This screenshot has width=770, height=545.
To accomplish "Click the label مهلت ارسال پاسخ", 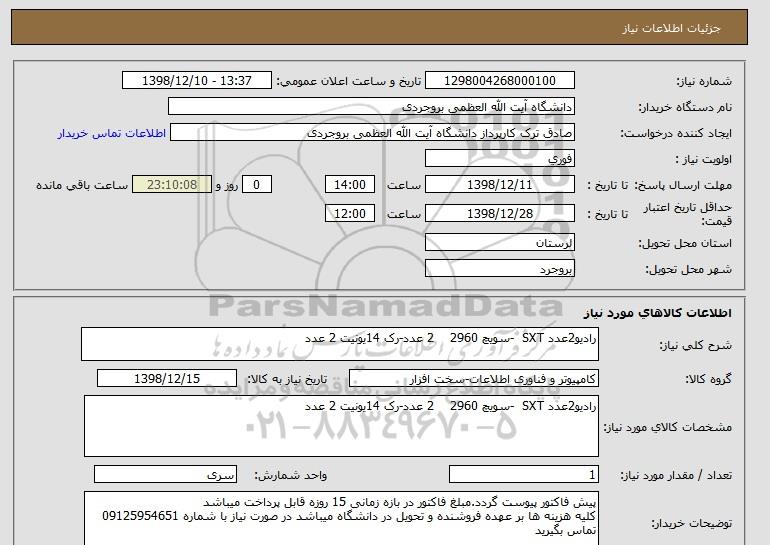I will 684,185.
